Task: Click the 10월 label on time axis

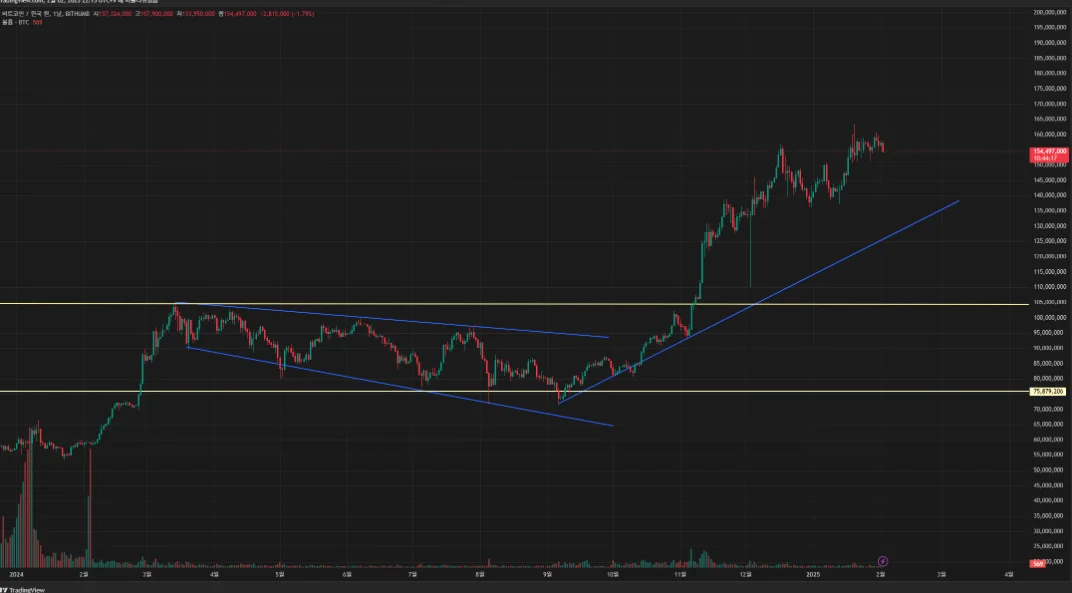Action: [613, 575]
